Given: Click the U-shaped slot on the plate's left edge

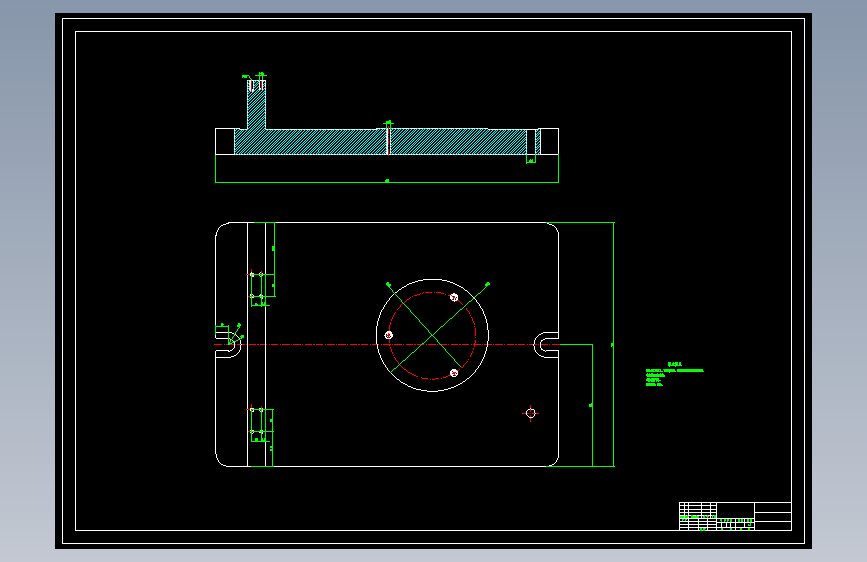Looking at the screenshot, I should click(x=228, y=345).
